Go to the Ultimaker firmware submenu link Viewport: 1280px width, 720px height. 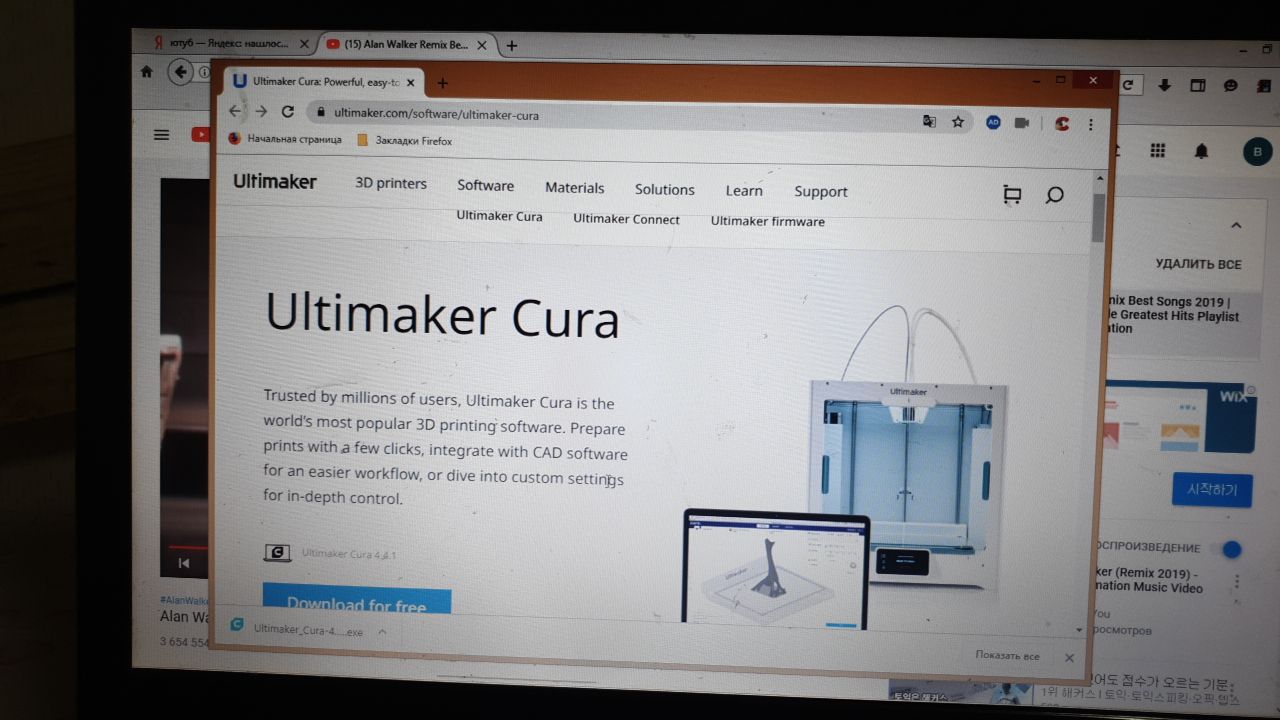768,221
